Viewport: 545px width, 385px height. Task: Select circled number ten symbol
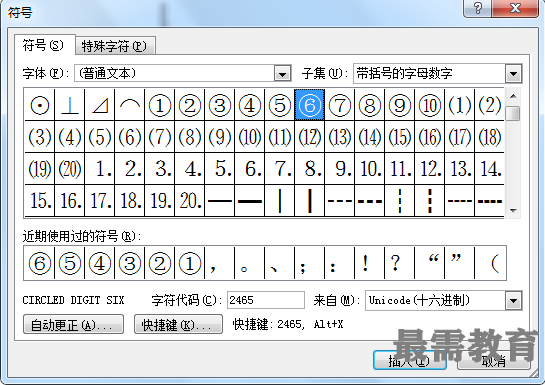coord(430,105)
